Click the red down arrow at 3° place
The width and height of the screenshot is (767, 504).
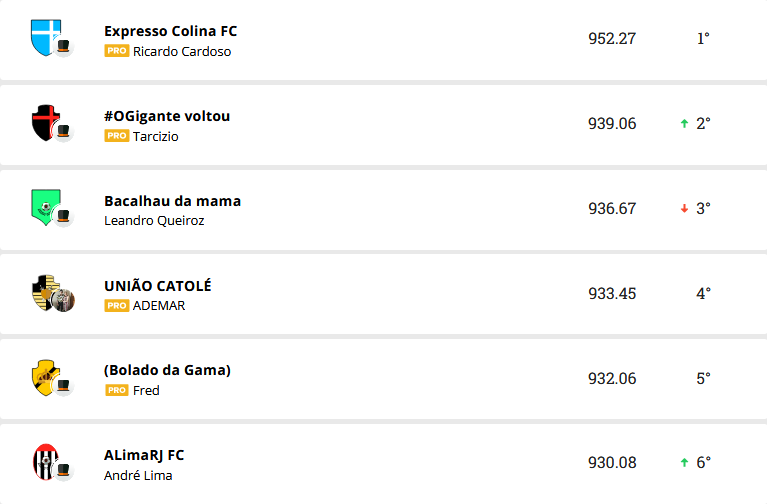684,209
